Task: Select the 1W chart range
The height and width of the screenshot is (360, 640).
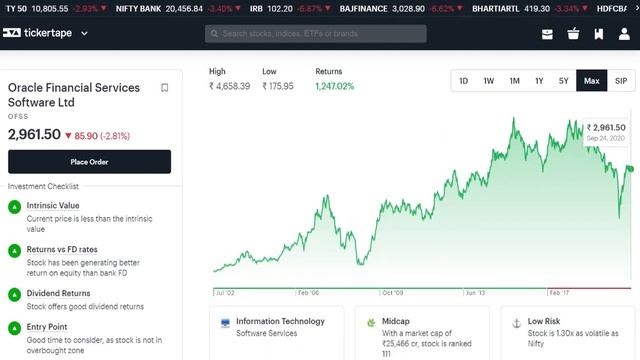Action: [489, 81]
